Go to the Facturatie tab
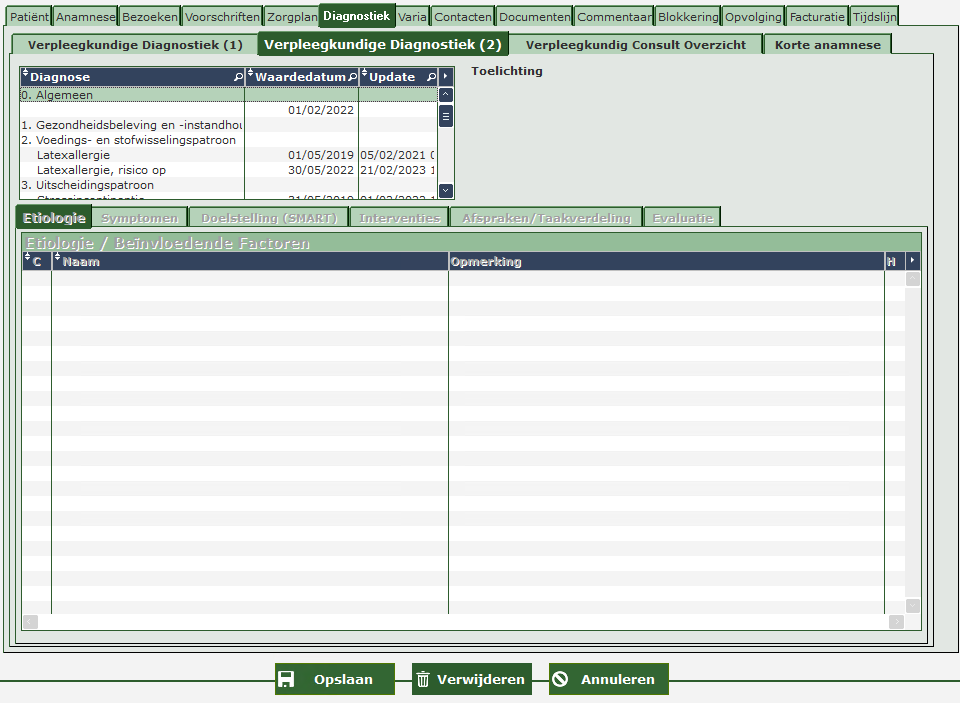The height and width of the screenshot is (703, 960). point(817,17)
